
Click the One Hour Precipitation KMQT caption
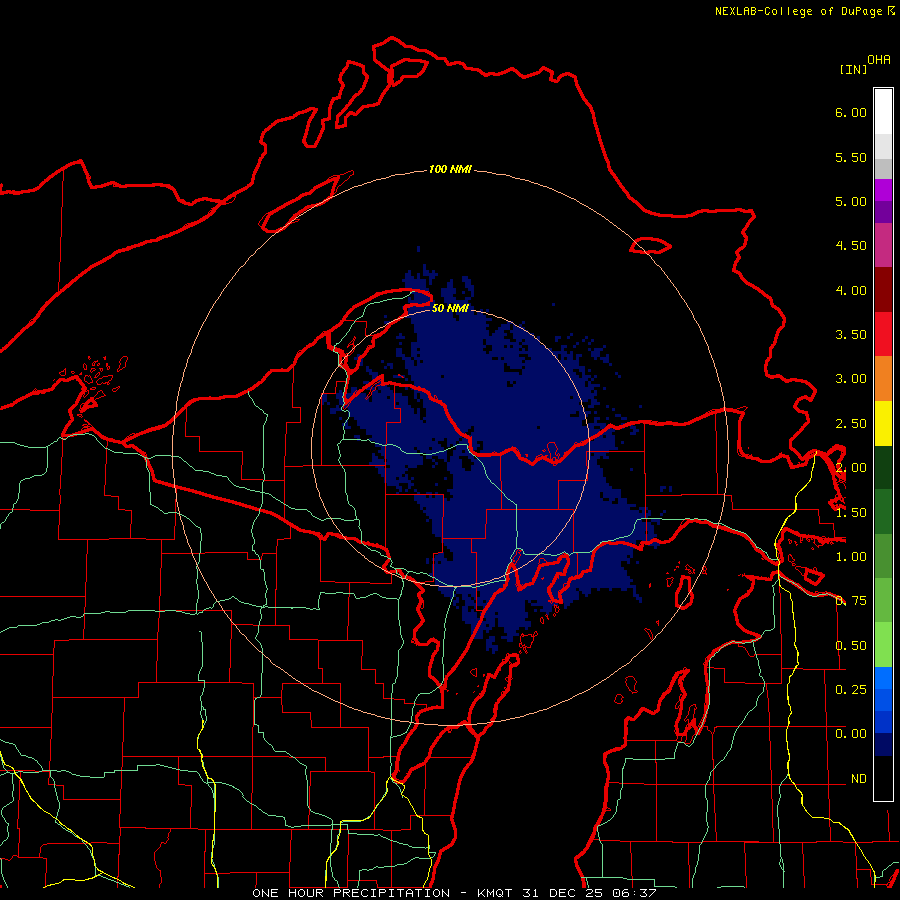click(454, 893)
